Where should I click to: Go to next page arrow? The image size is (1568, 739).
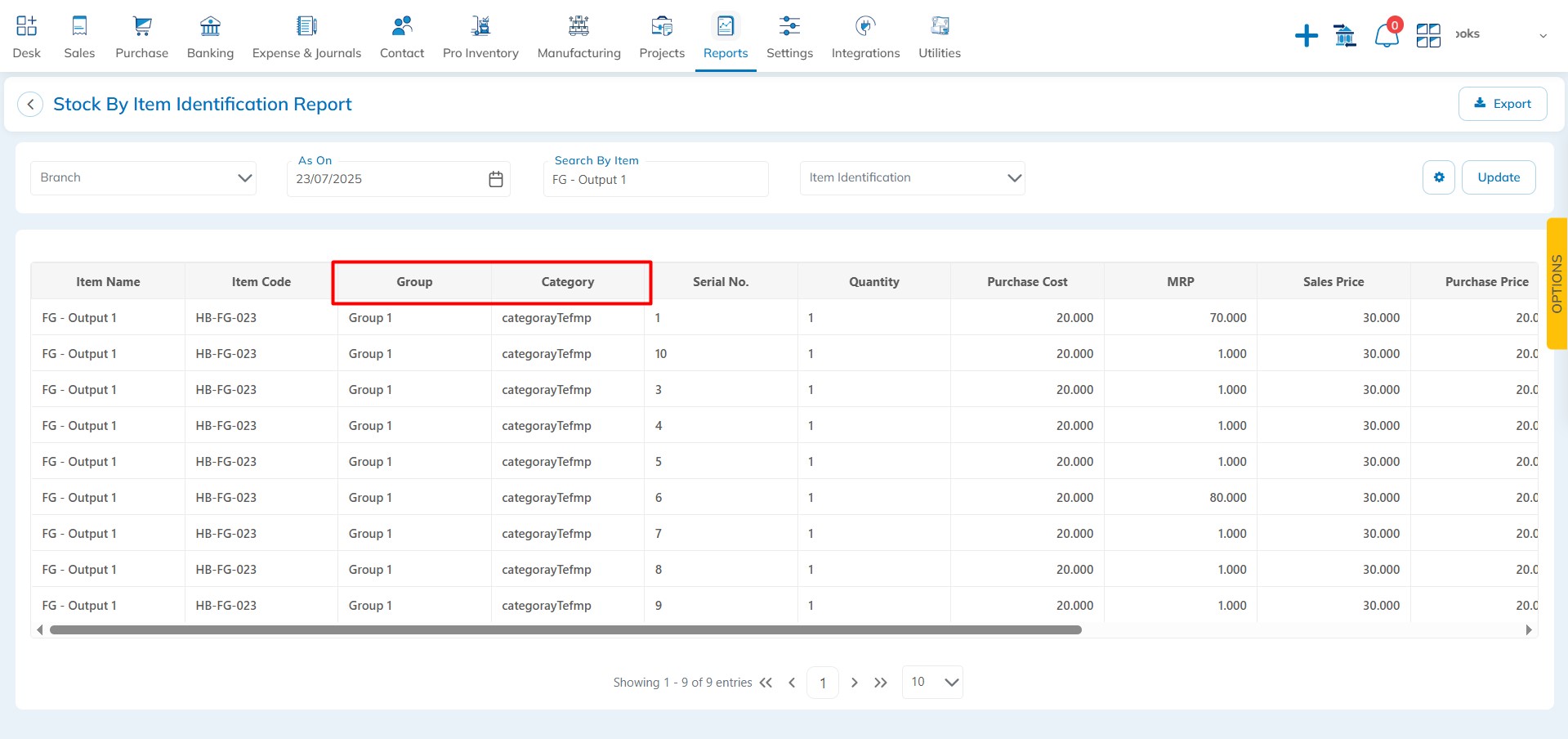pyautogui.click(x=854, y=683)
